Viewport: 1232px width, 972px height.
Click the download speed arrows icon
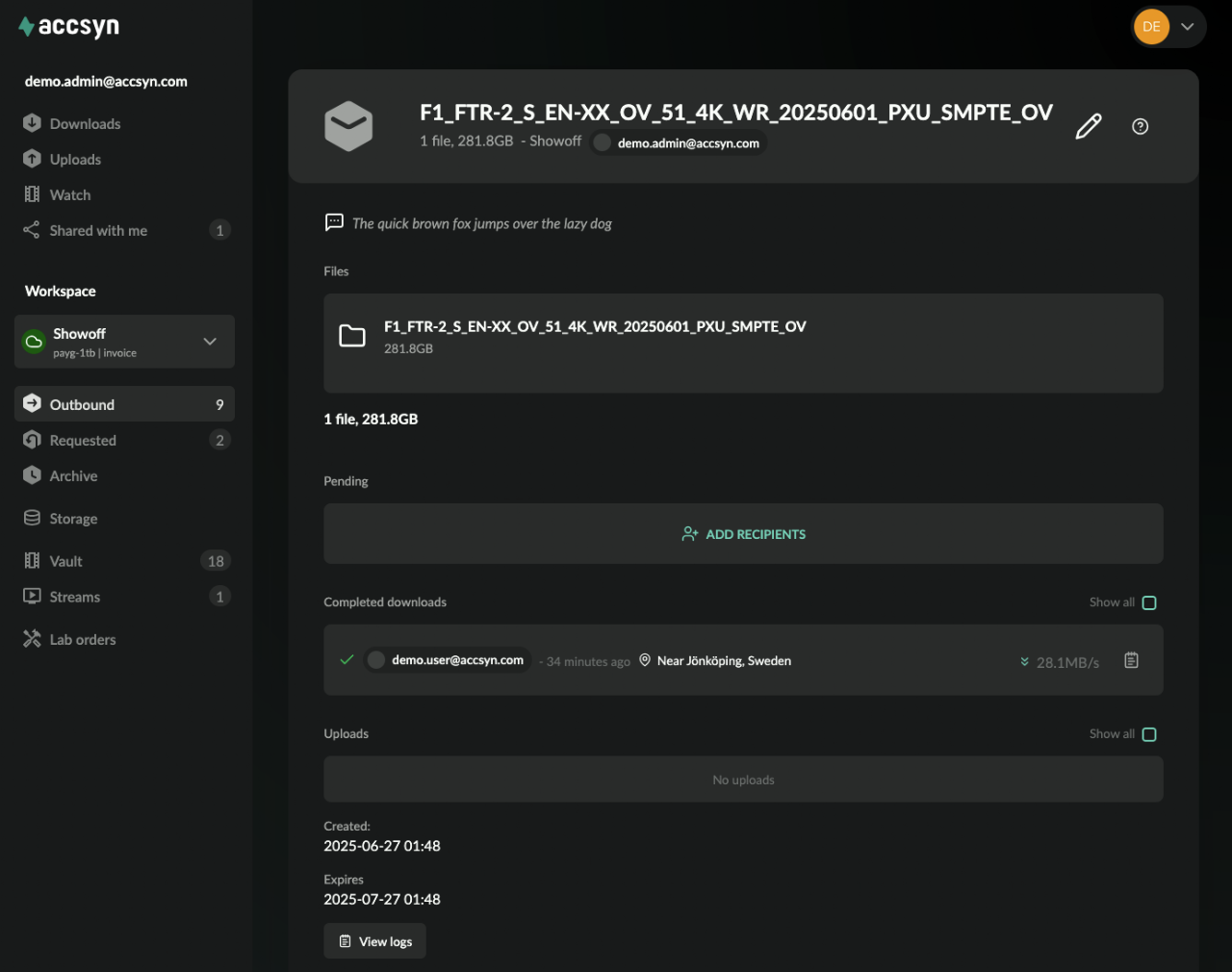1024,661
